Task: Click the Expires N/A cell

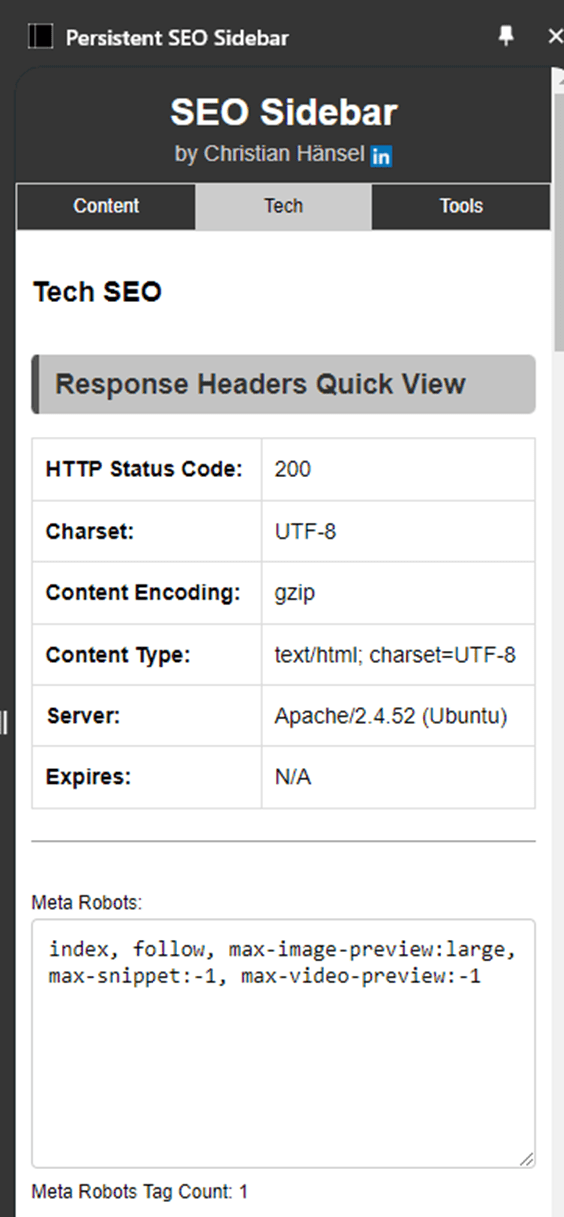Action: coord(398,777)
